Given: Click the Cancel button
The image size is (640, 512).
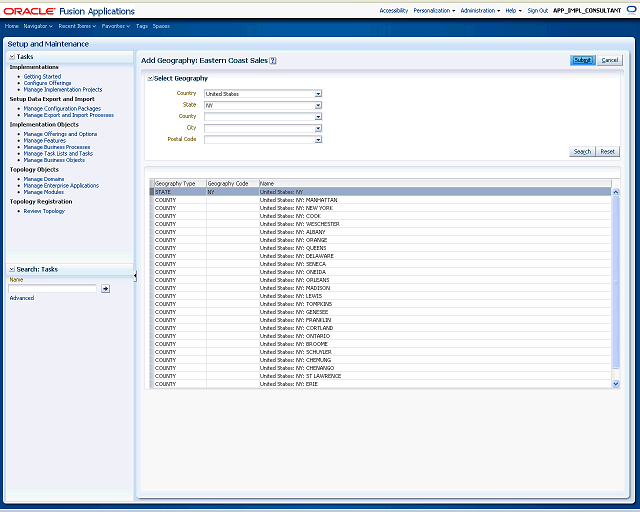Looking at the screenshot, I should [610, 60].
